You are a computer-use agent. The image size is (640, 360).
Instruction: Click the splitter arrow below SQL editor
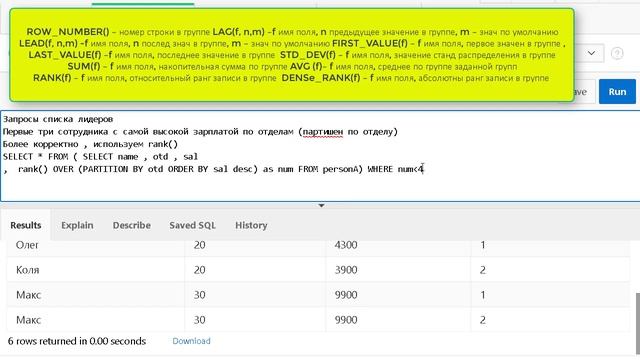click(321, 205)
